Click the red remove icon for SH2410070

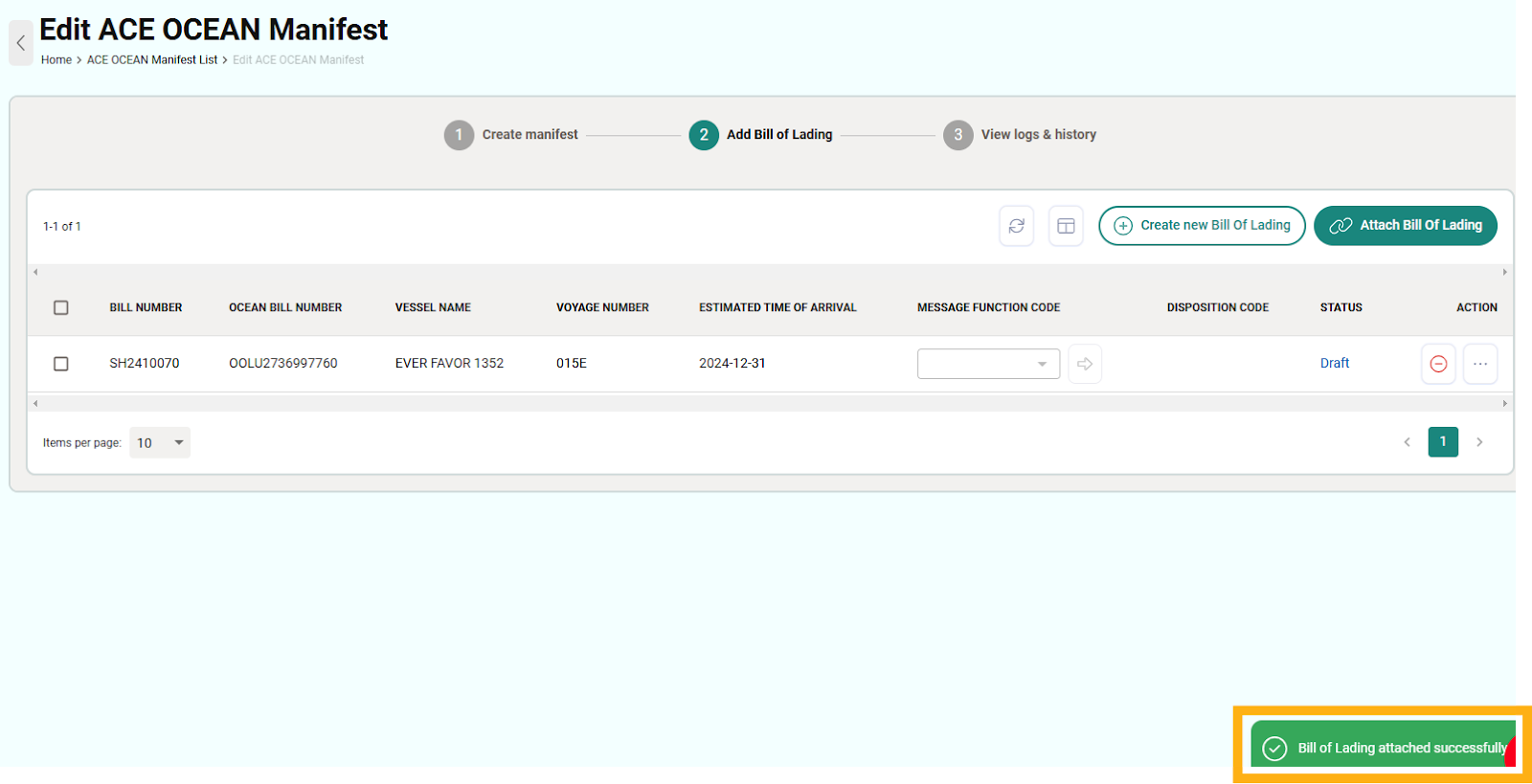point(1438,364)
